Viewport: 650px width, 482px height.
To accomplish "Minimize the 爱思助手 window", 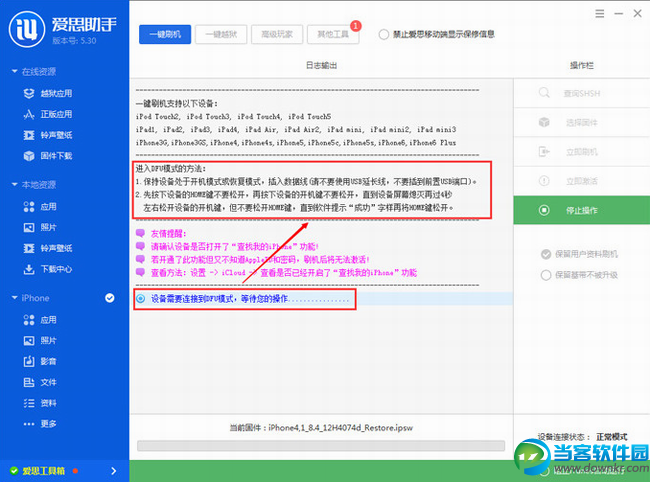I will click(618, 14).
